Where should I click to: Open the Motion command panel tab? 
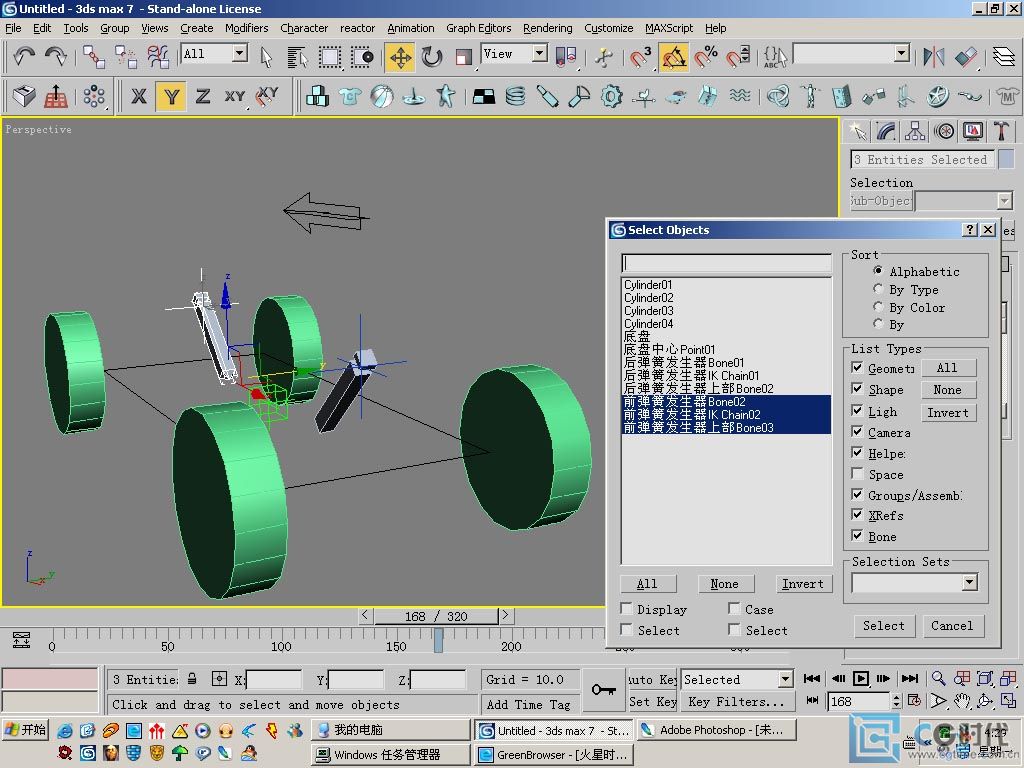(x=944, y=131)
